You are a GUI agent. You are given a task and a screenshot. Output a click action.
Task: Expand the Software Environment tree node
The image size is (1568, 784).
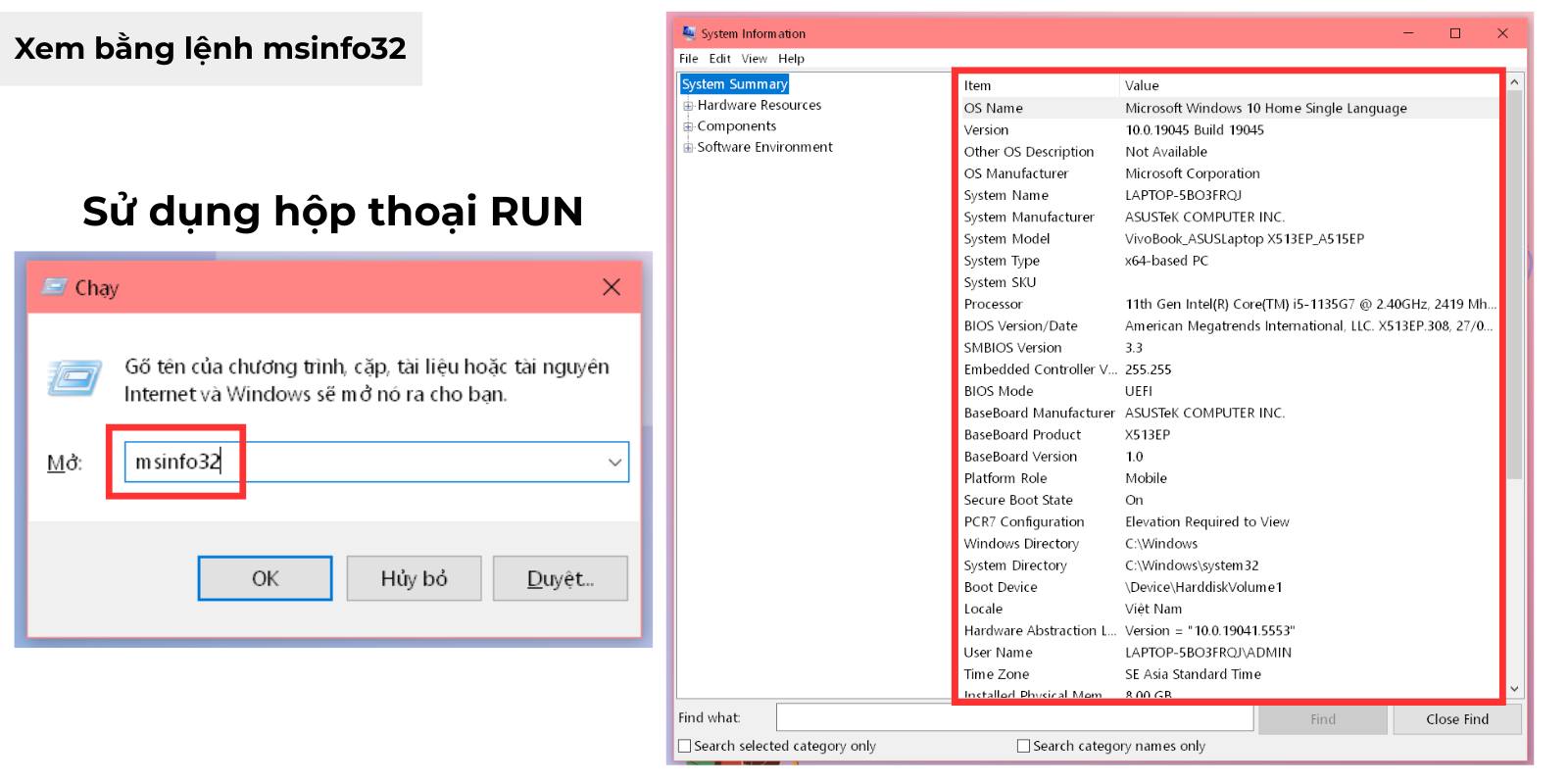688,148
